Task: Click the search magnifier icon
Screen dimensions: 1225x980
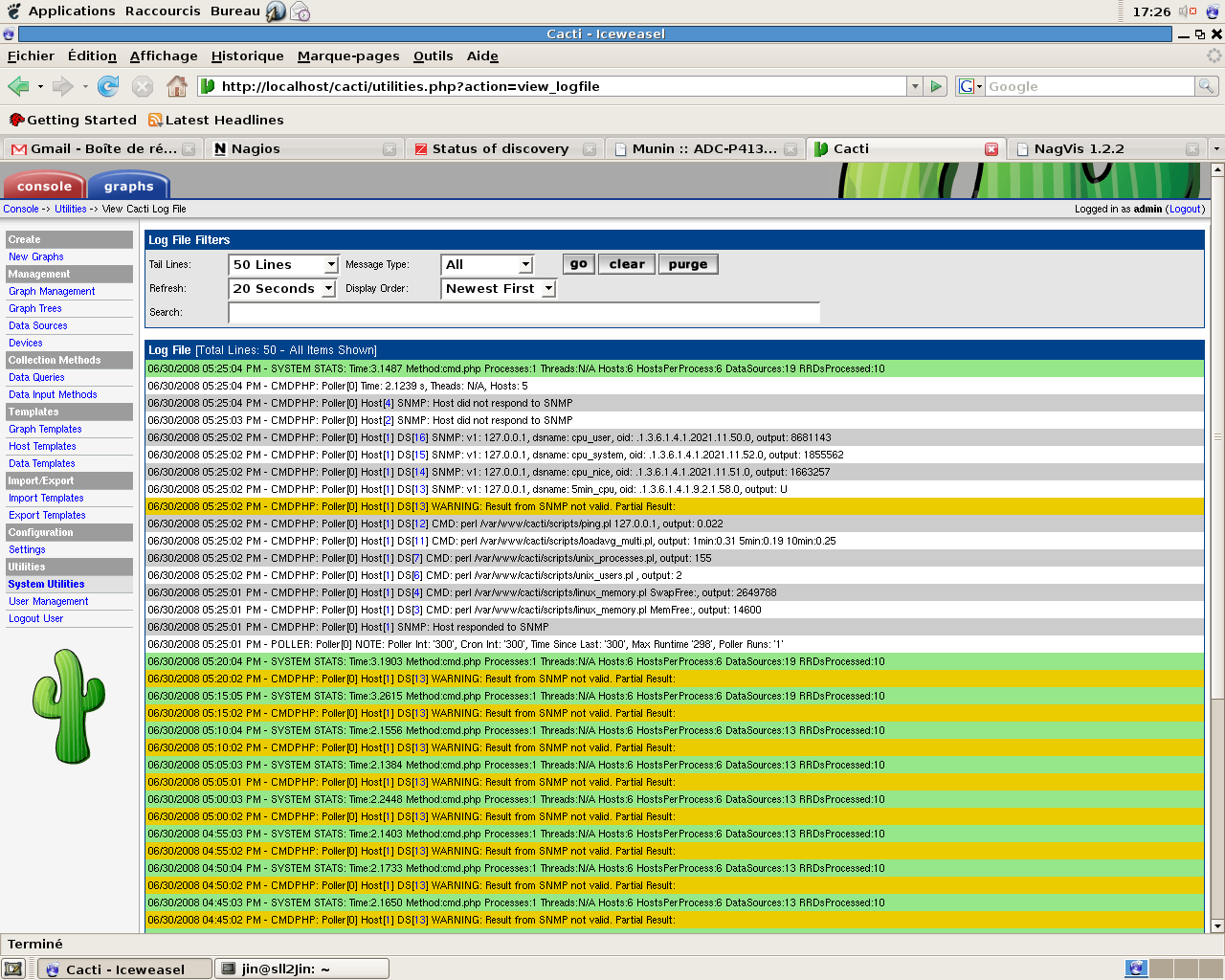Action: [1207, 86]
